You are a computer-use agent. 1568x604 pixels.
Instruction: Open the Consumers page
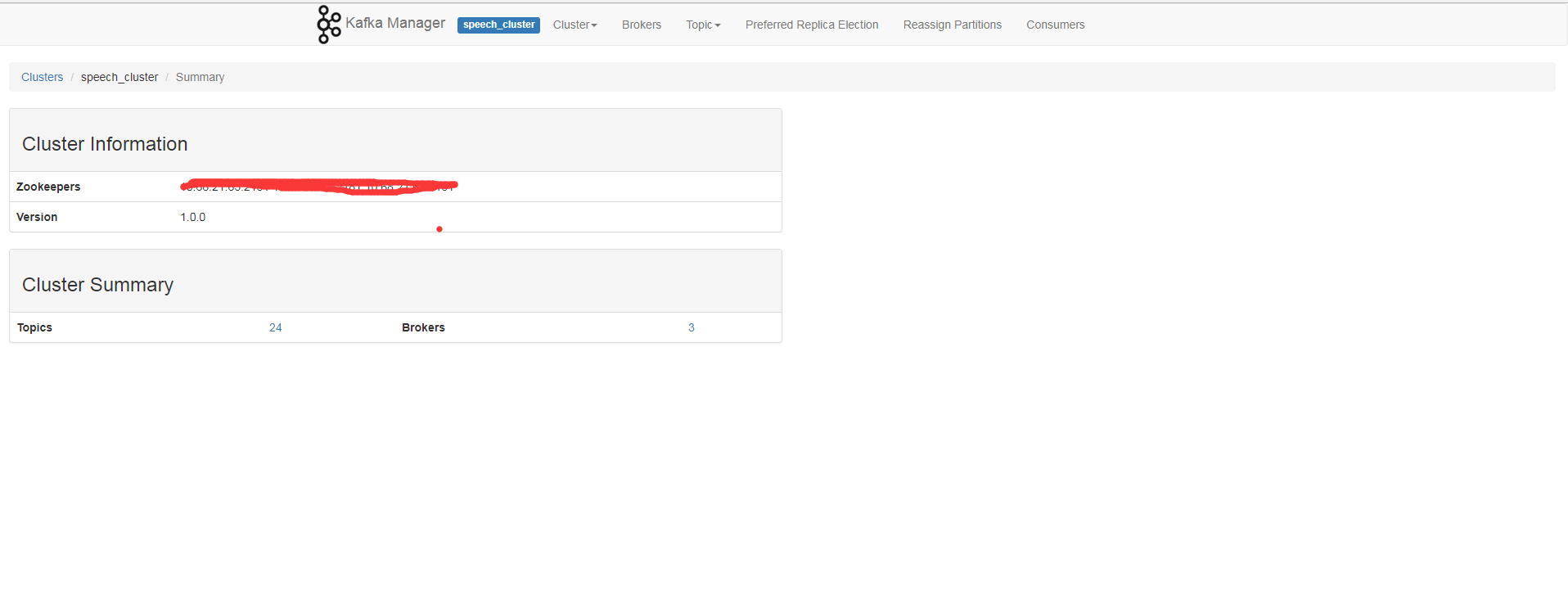point(1056,25)
